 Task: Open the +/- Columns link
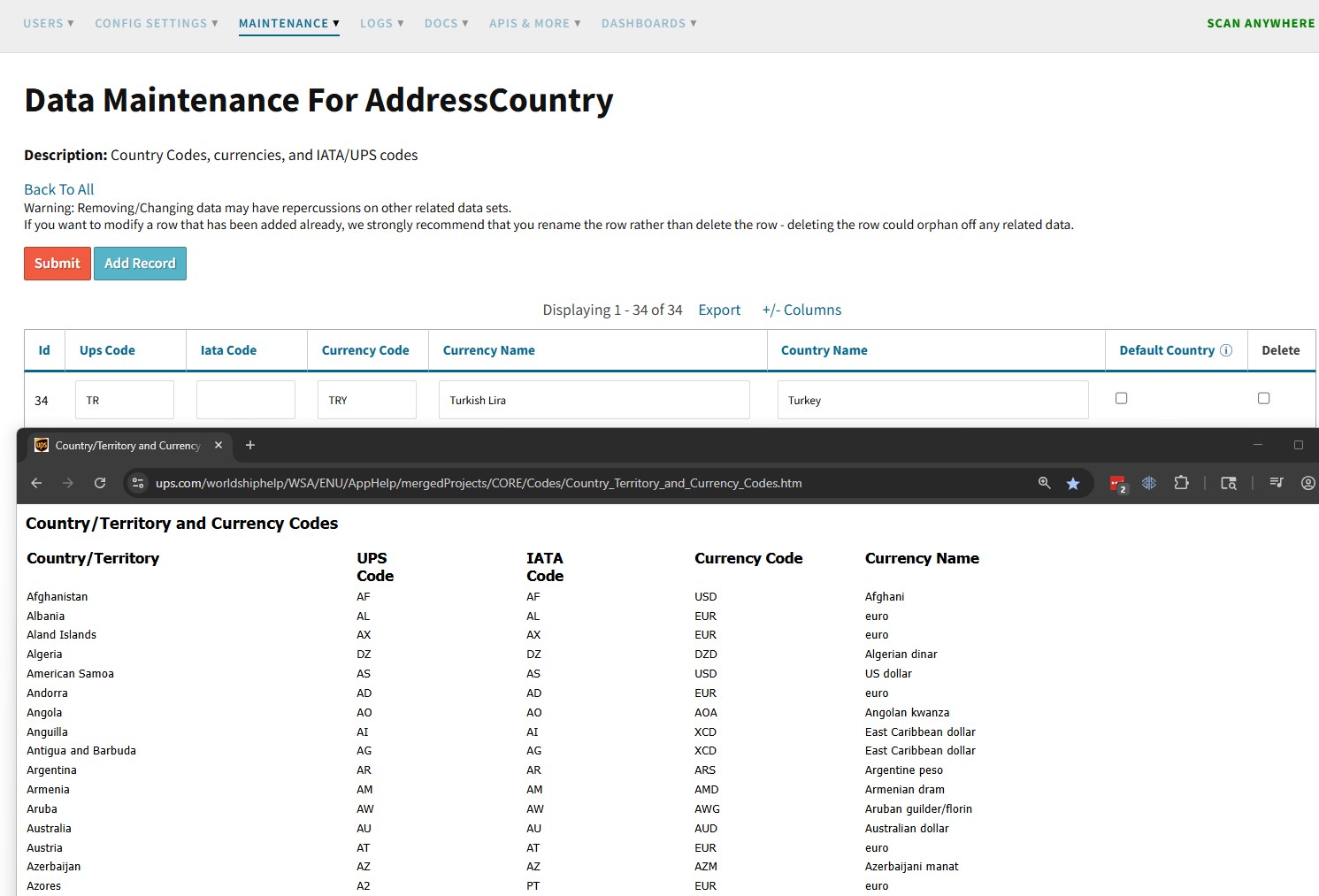(801, 310)
